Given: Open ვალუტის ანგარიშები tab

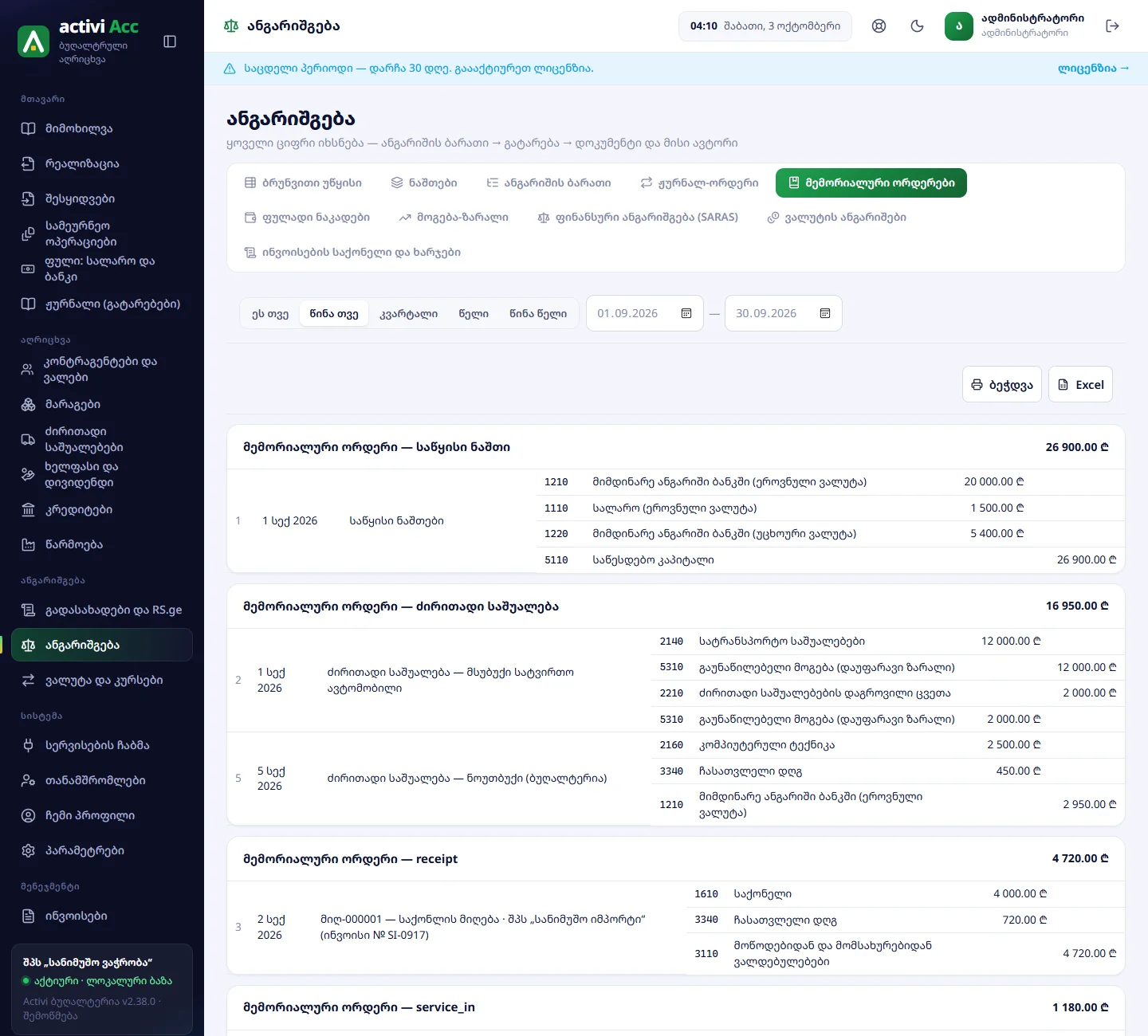Looking at the screenshot, I should pos(836,217).
